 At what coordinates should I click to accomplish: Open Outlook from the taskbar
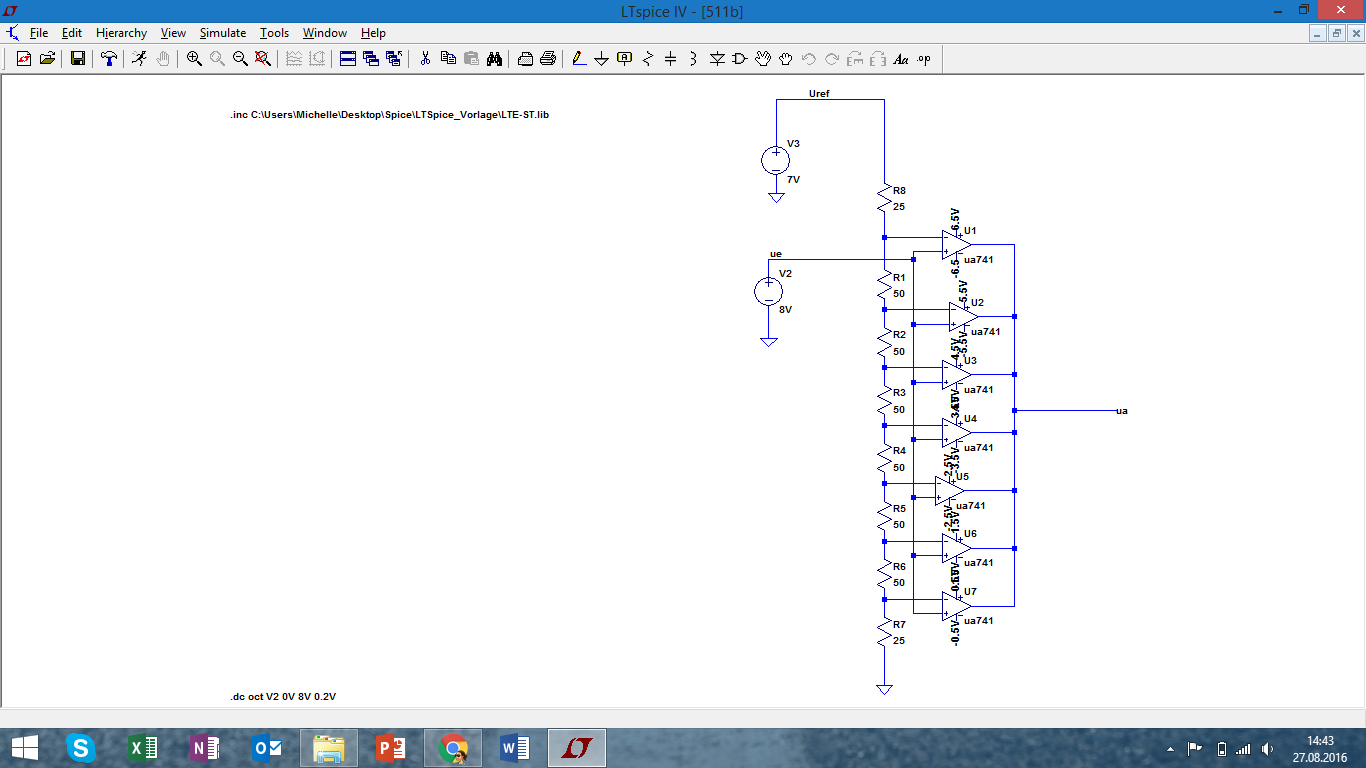coord(267,747)
